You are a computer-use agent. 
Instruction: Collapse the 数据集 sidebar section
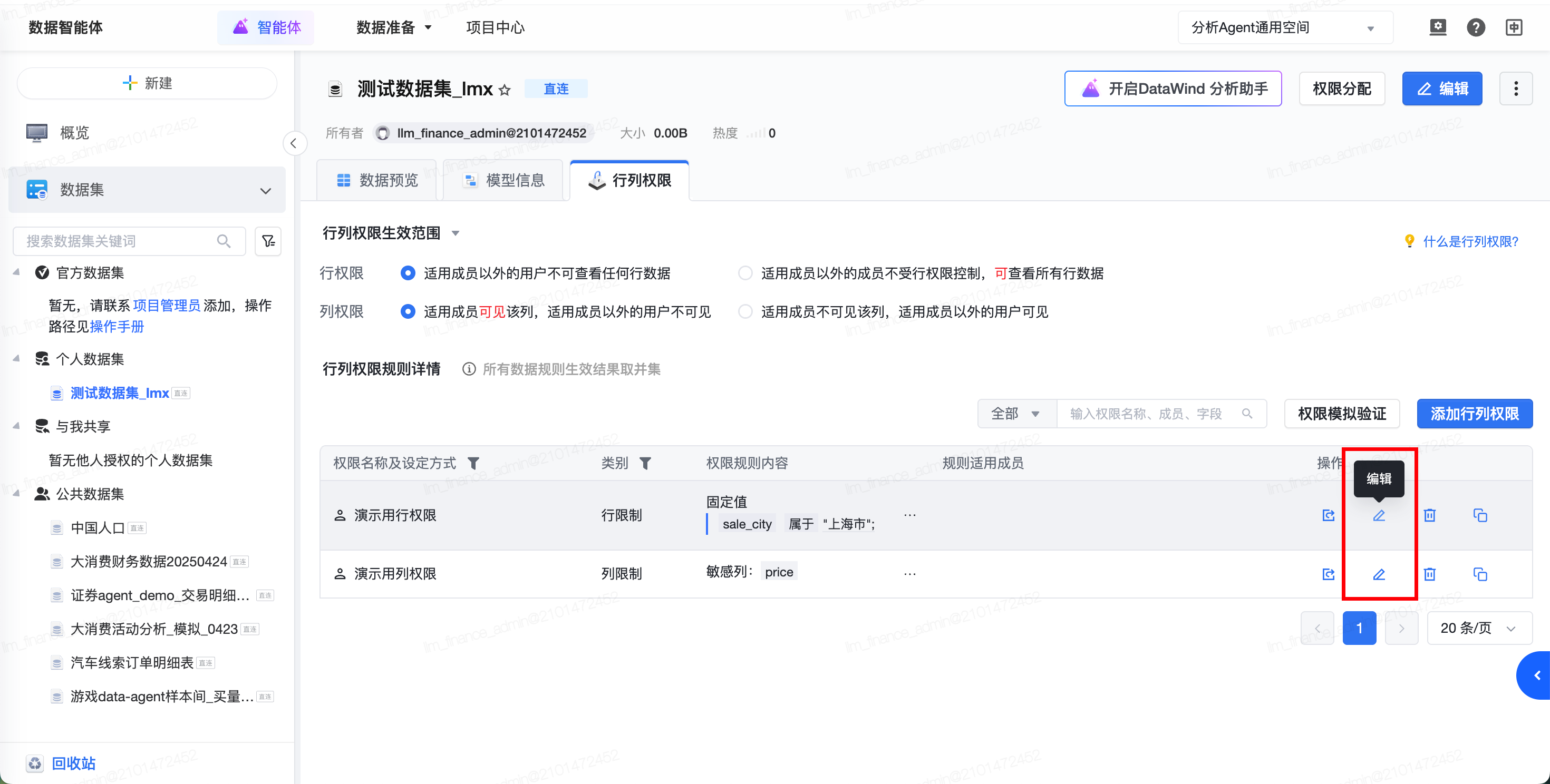pyautogui.click(x=265, y=191)
